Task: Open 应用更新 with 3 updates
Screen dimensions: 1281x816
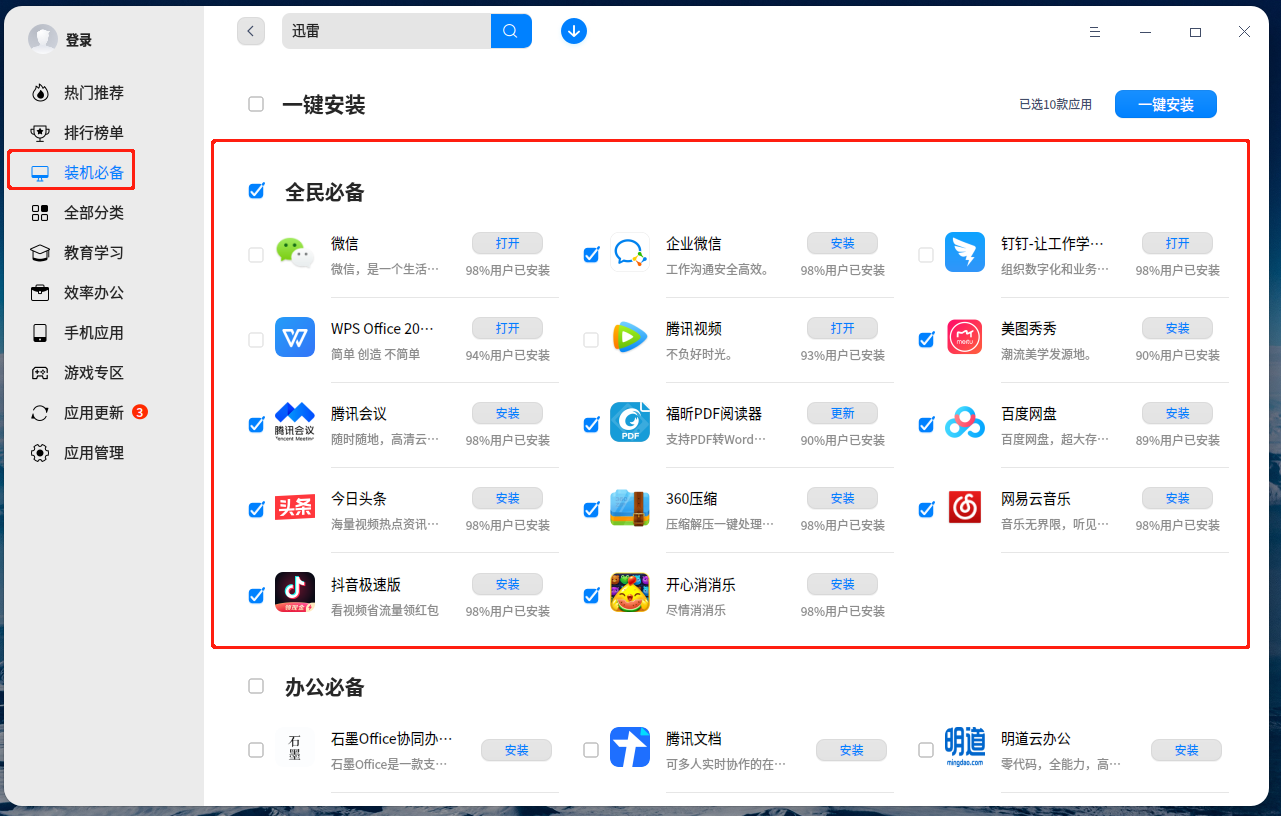Action: coord(88,413)
